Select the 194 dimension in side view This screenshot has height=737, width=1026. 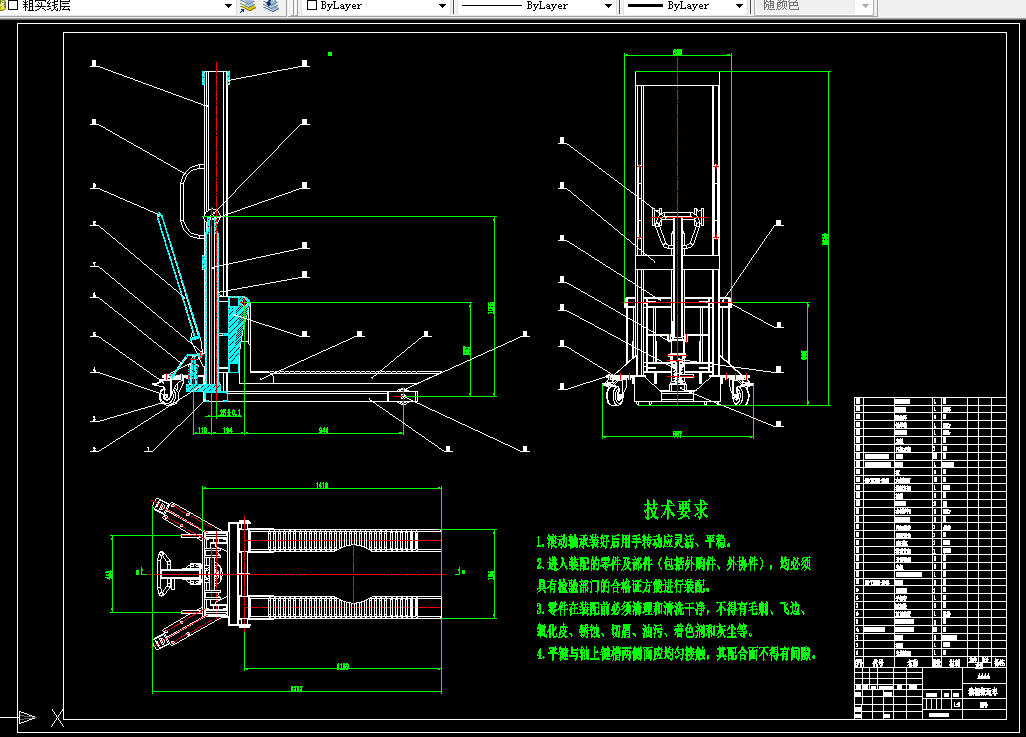click(227, 430)
